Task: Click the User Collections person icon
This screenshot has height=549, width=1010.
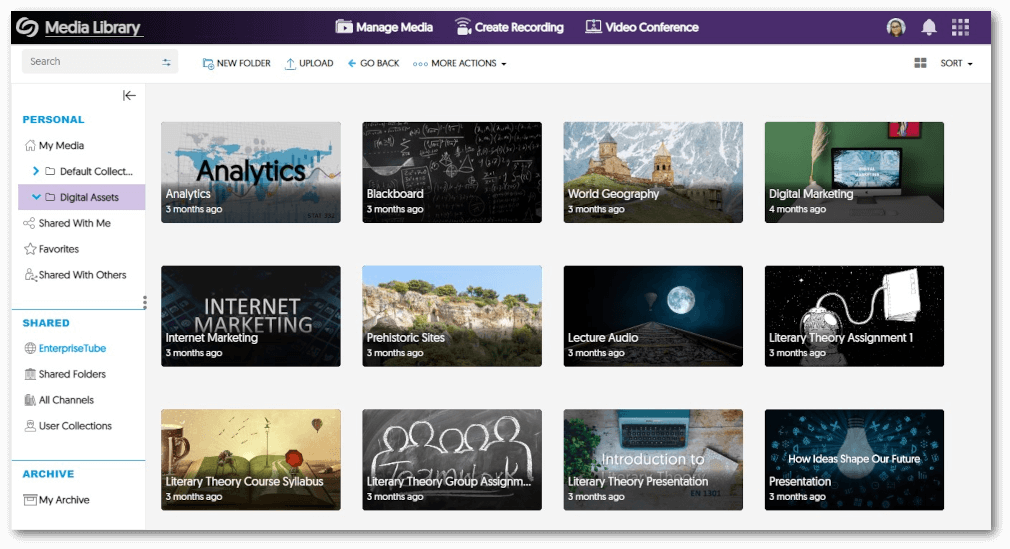Action: pyautogui.click(x=30, y=425)
